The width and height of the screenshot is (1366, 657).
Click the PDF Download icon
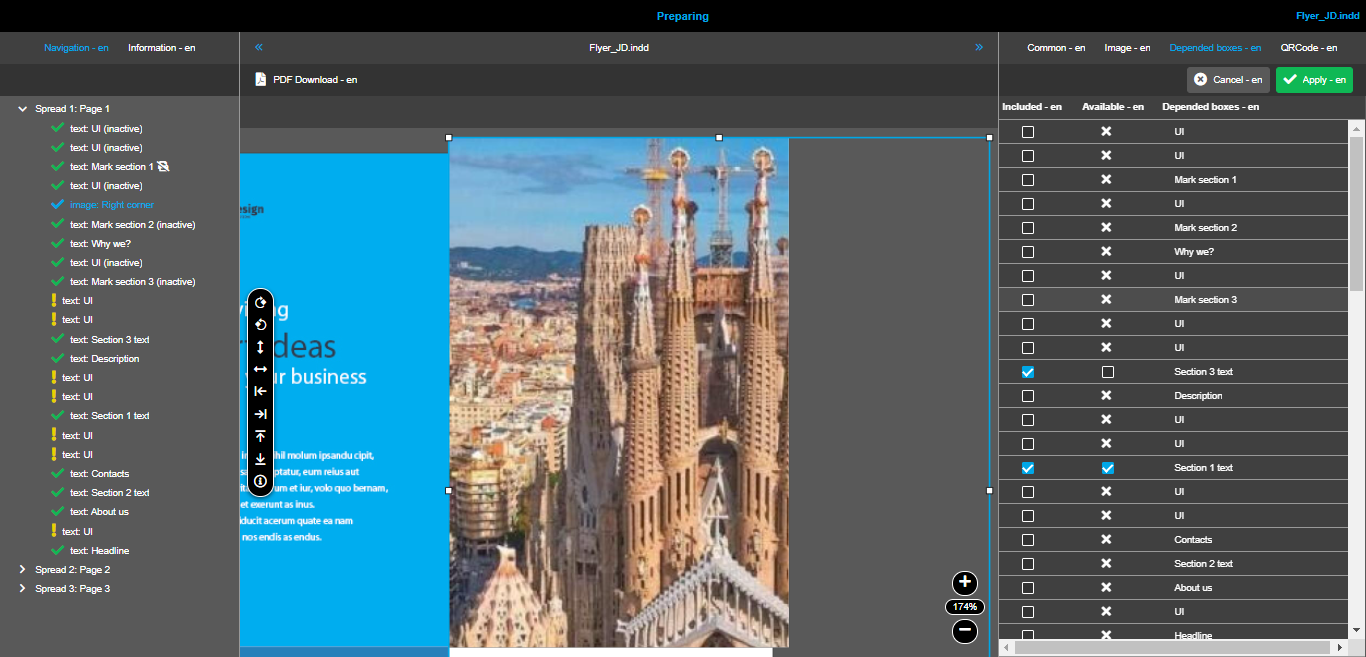[261, 79]
